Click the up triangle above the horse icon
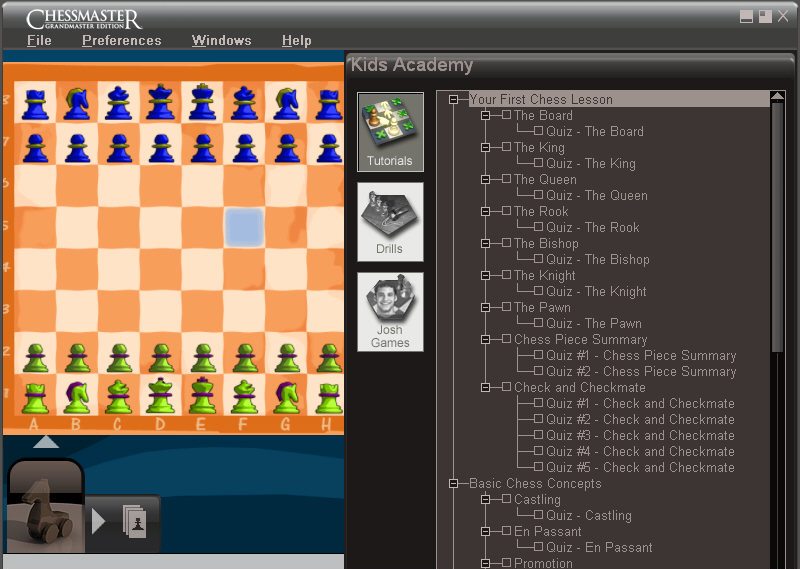Screen dimensions: 800x569 point(46,442)
